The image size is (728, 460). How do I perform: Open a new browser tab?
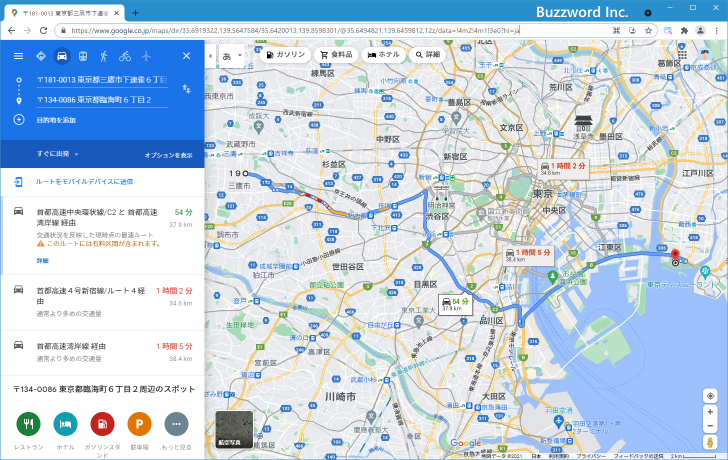coord(136,13)
